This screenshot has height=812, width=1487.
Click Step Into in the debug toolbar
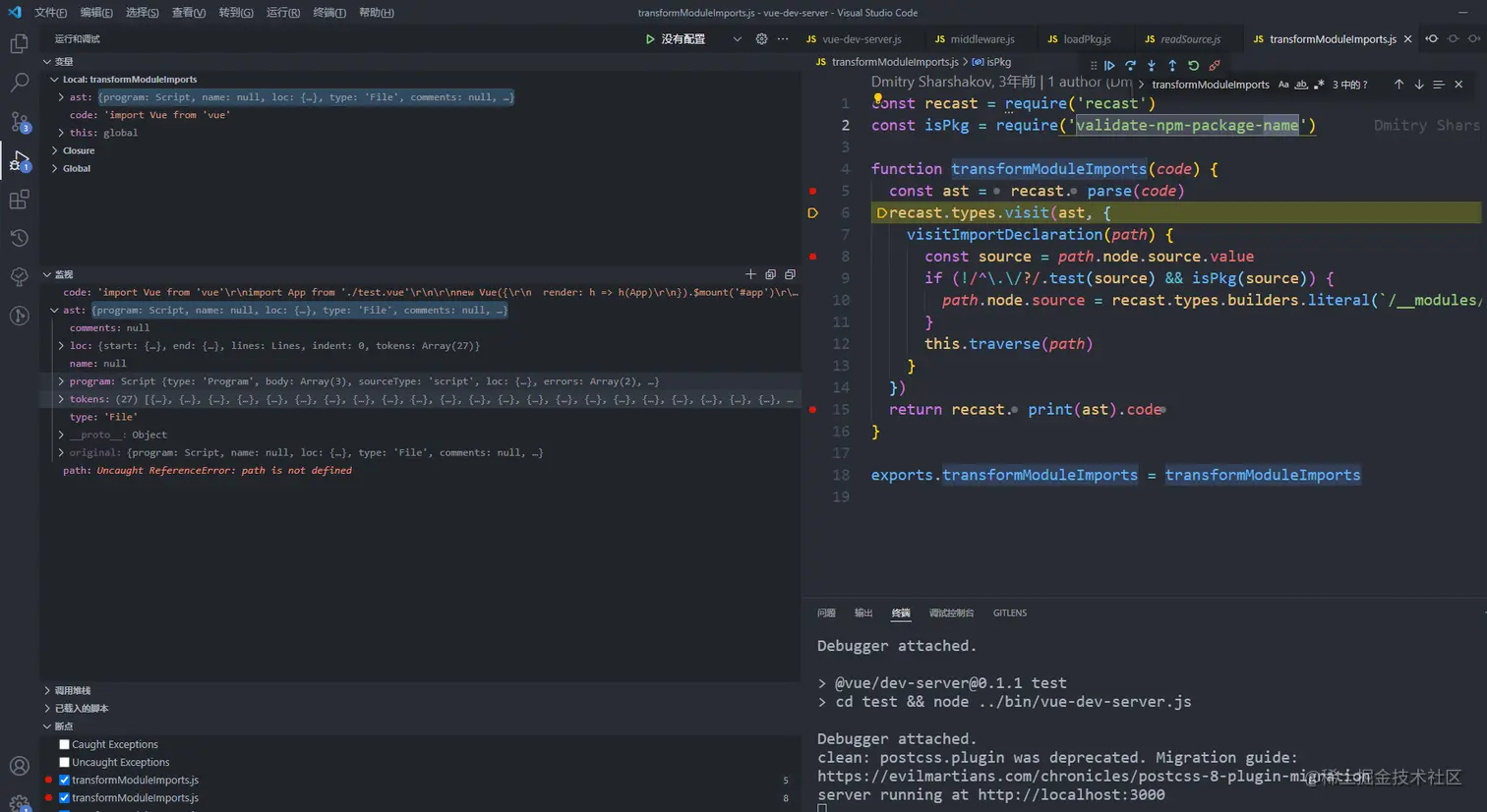click(1152, 66)
